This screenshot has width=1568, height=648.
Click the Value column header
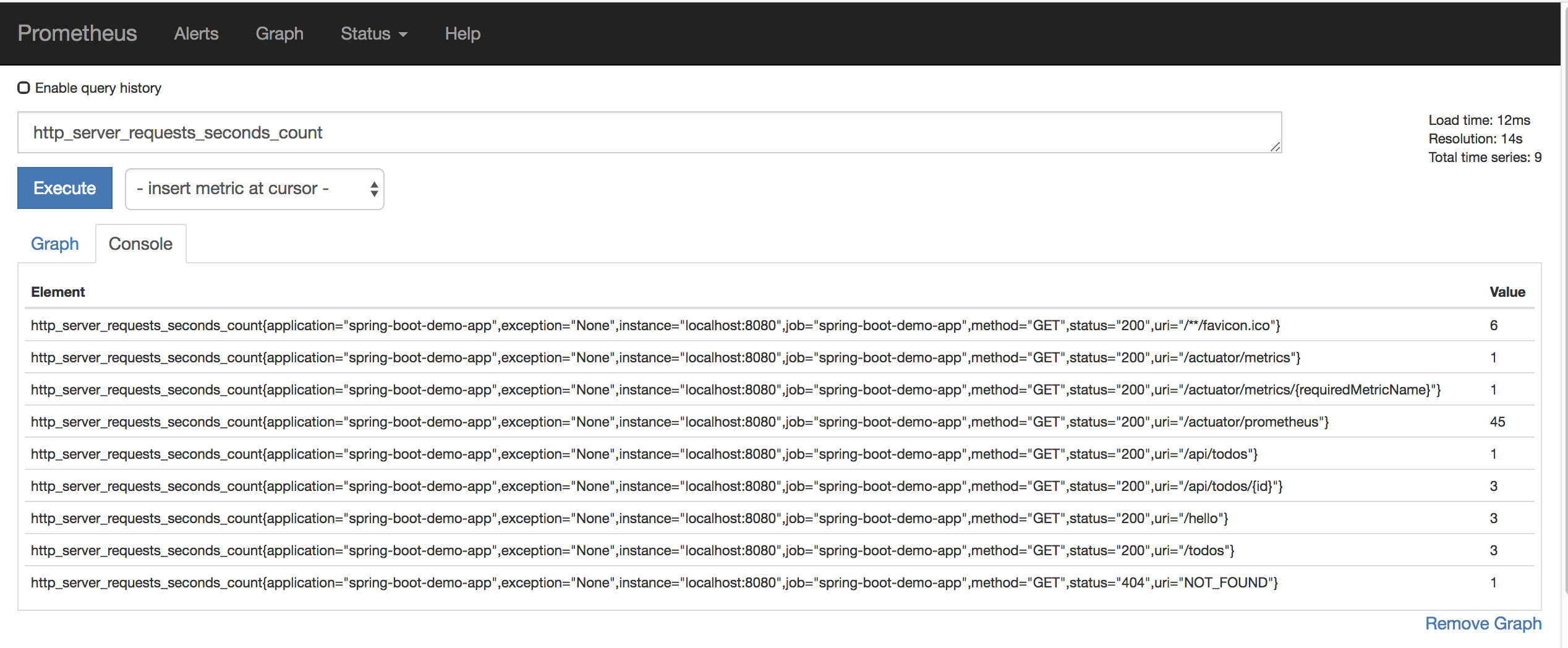[1507, 292]
